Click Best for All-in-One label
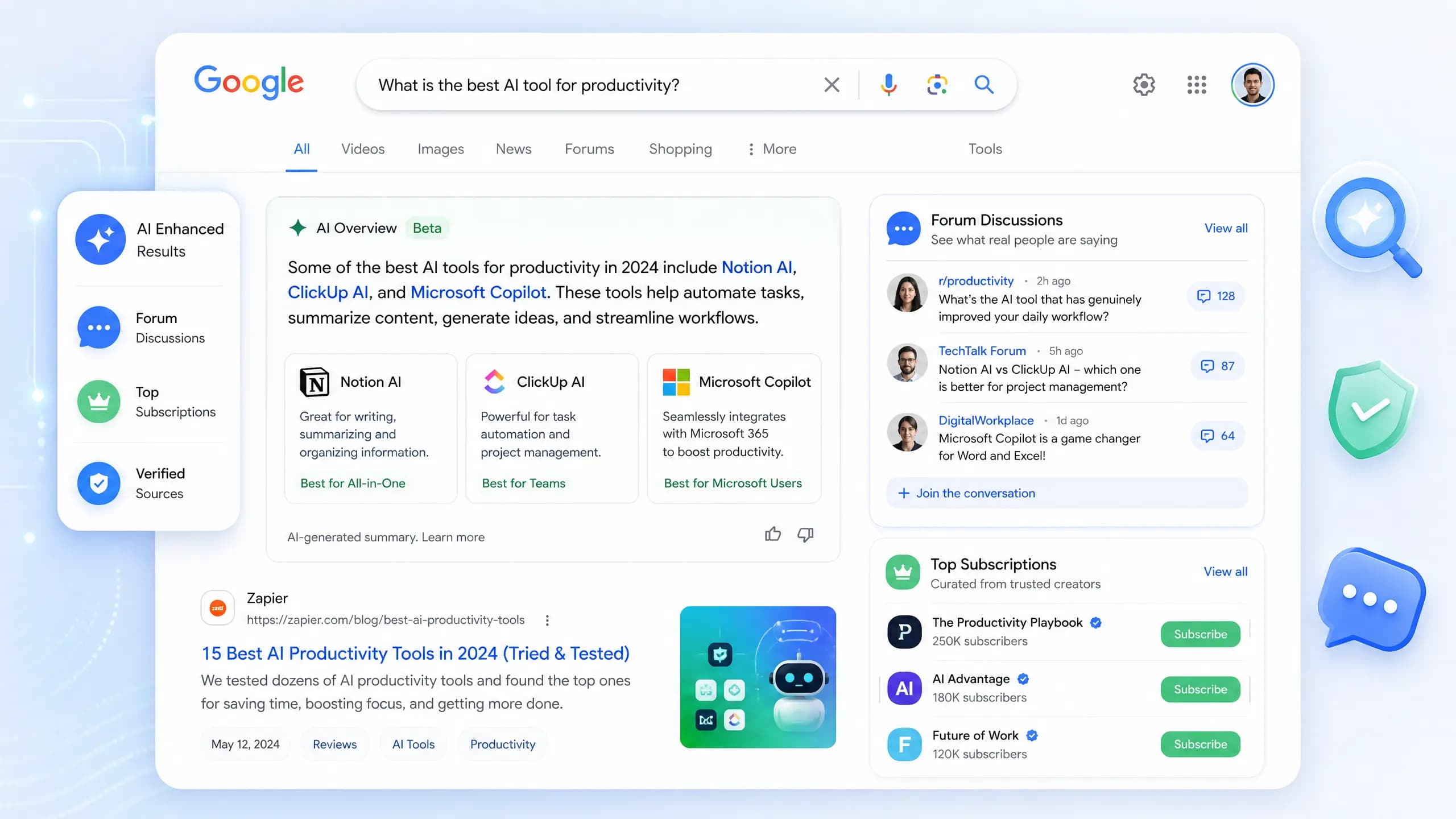This screenshot has width=1456, height=819. click(x=353, y=483)
